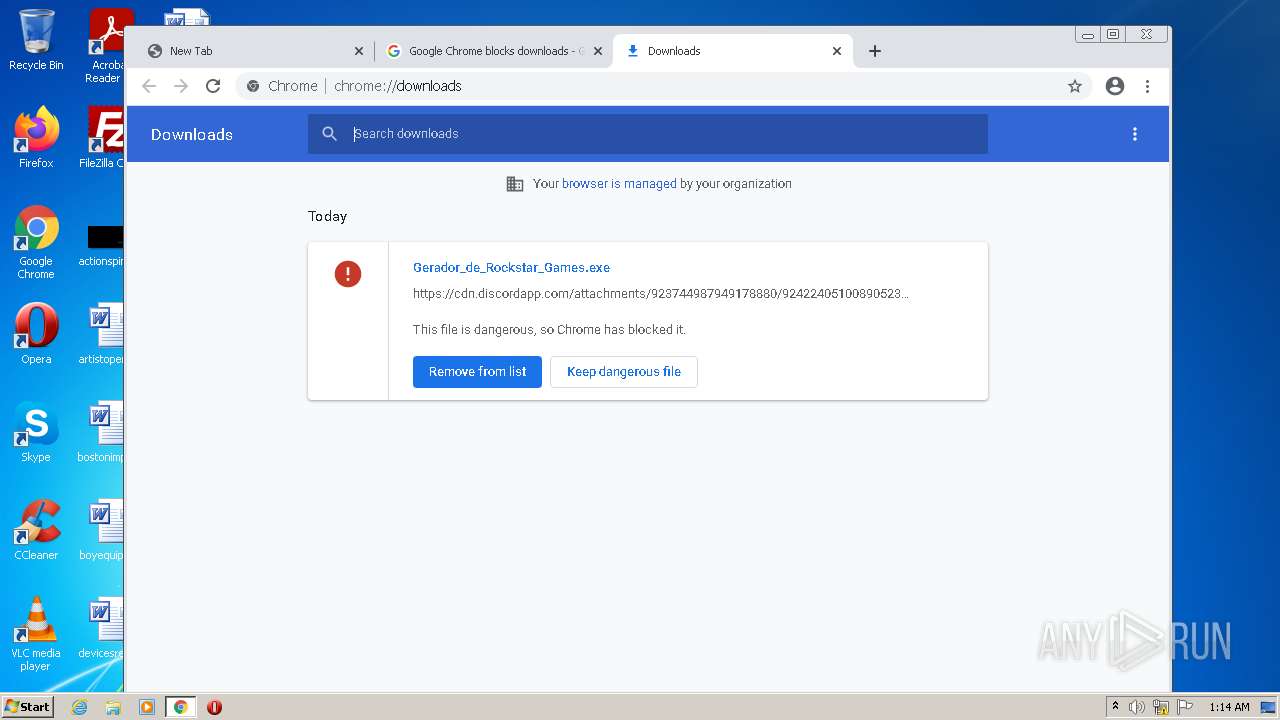This screenshot has height=720, width=1280.
Task: Reload the downloads page
Action: click(213, 86)
